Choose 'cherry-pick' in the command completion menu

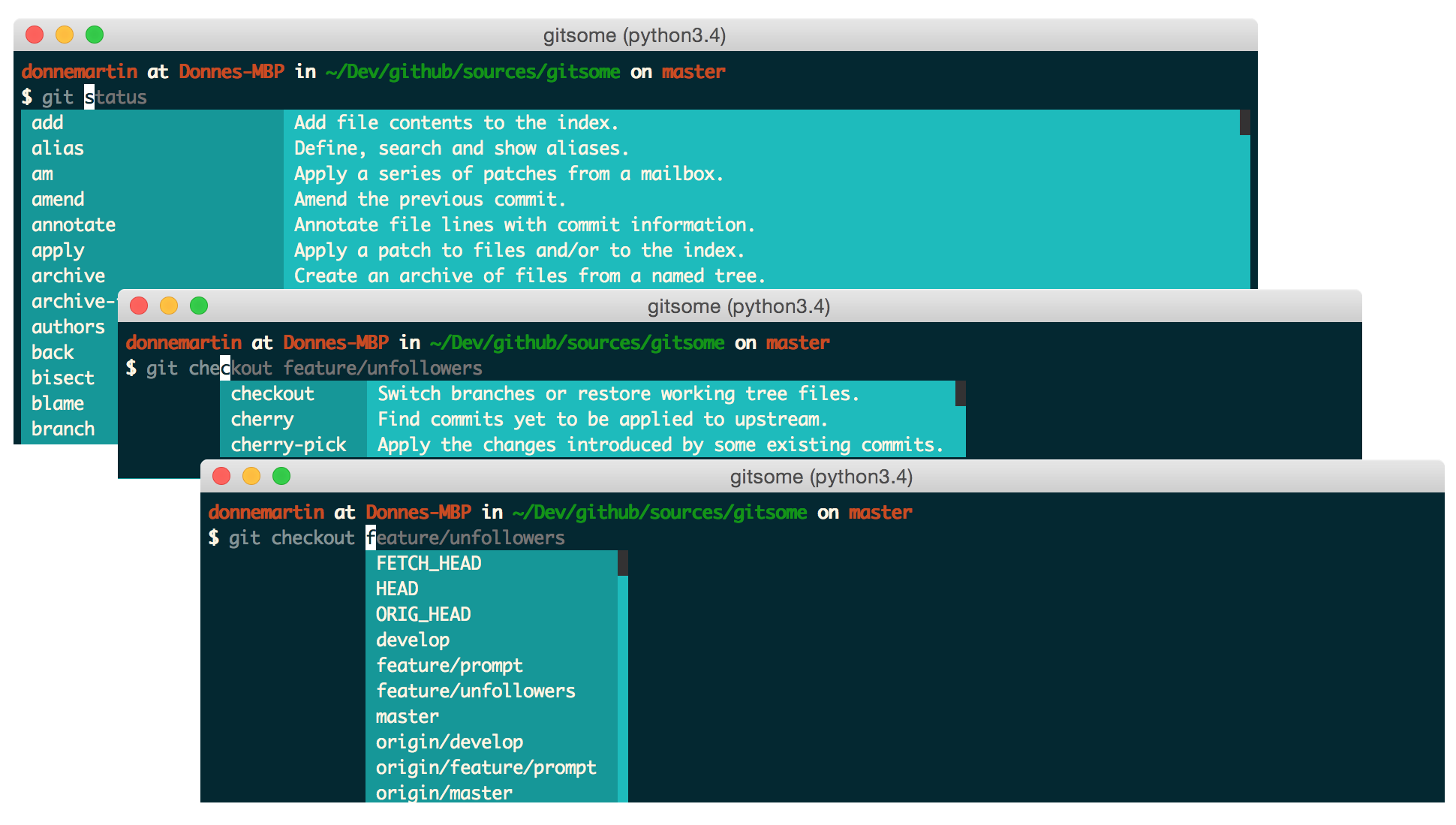pyautogui.click(x=288, y=444)
